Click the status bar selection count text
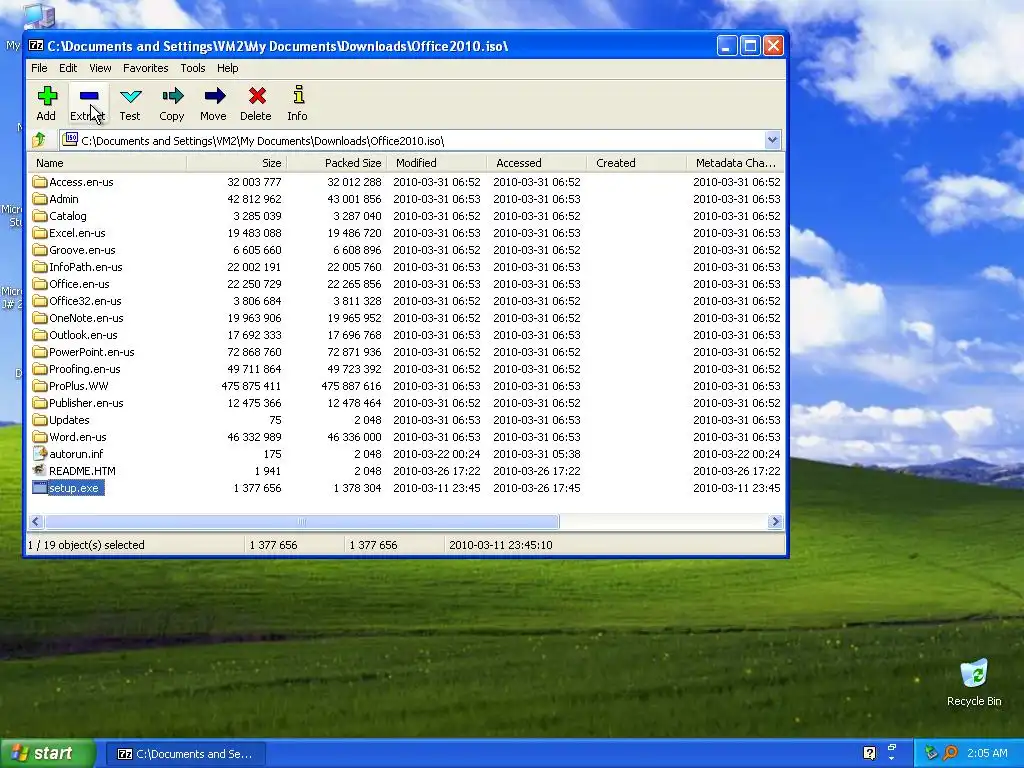This screenshot has height=768, width=1024. tap(86, 545)
